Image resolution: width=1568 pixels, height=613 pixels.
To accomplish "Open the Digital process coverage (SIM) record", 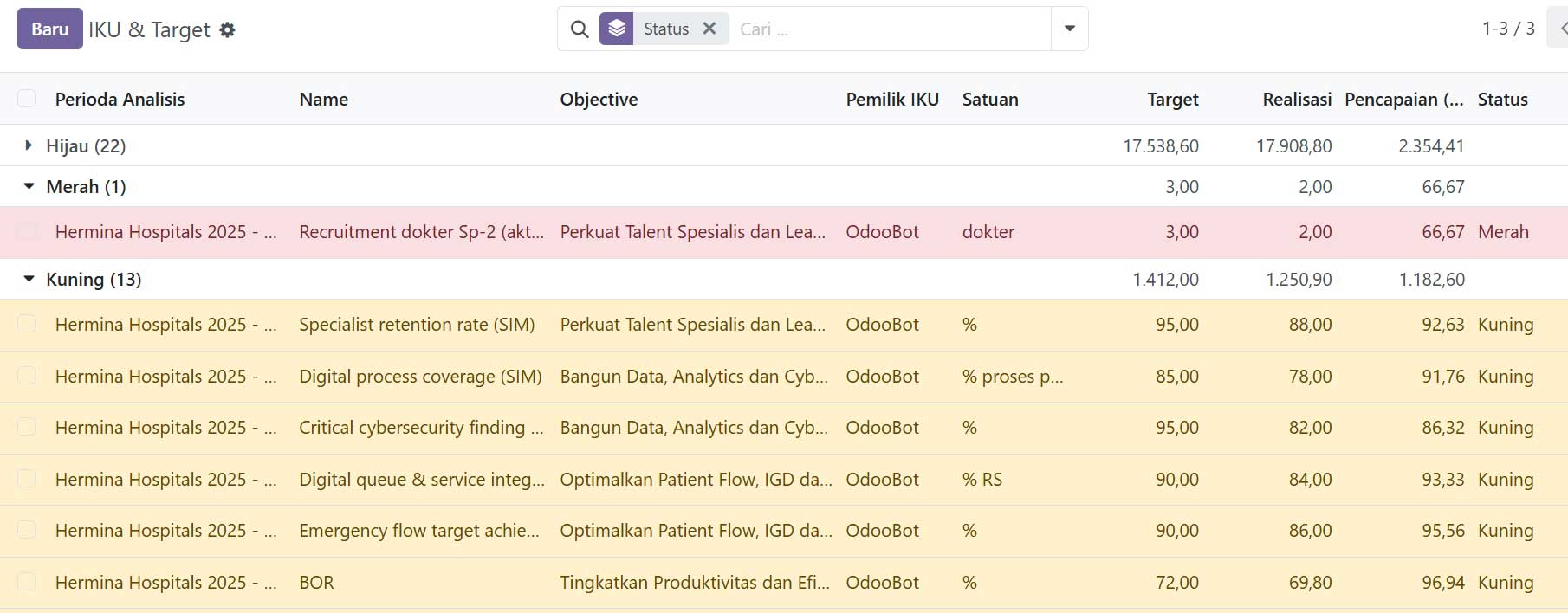I will pos(420,377).
